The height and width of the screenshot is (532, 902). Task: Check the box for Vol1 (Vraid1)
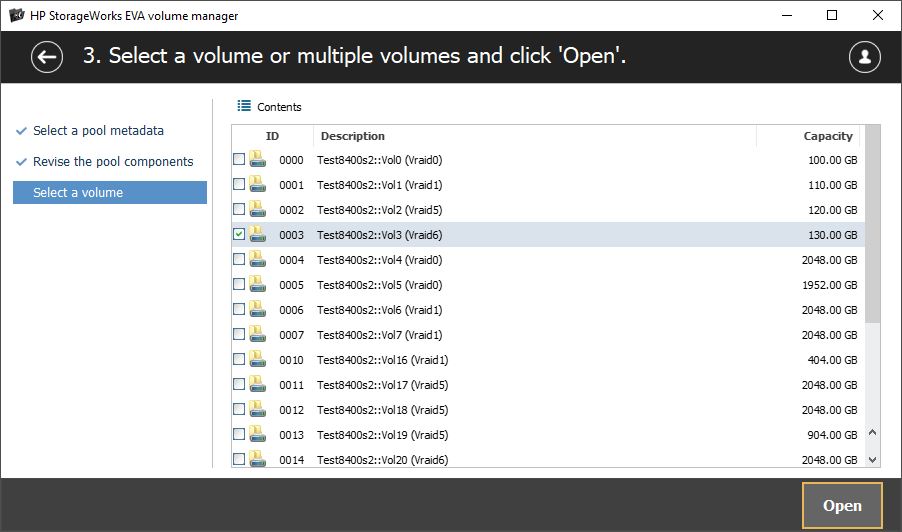(238, 185)
